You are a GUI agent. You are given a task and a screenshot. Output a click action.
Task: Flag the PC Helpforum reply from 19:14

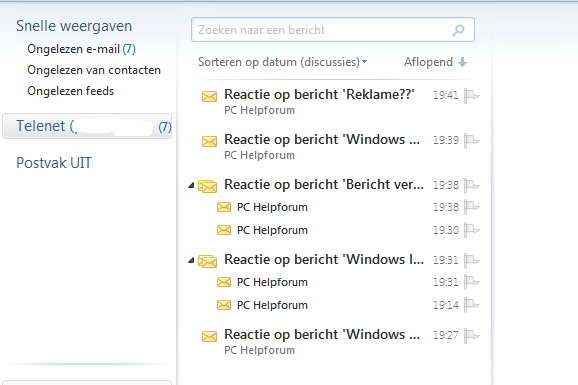tap(471, 305)
